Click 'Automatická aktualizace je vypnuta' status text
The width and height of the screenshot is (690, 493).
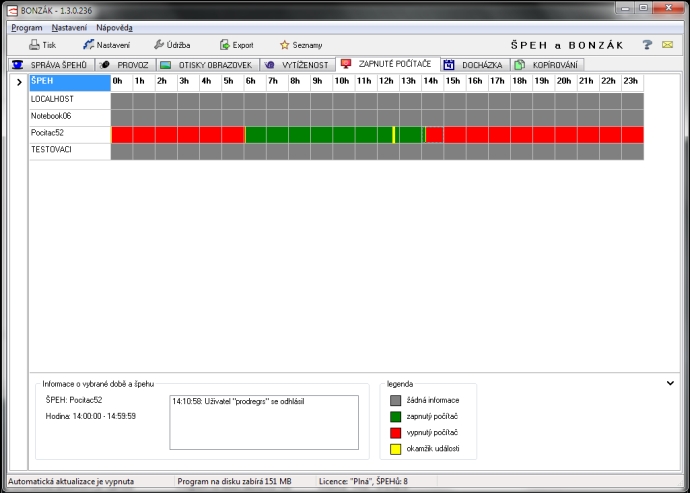click(x=71, y=482)
